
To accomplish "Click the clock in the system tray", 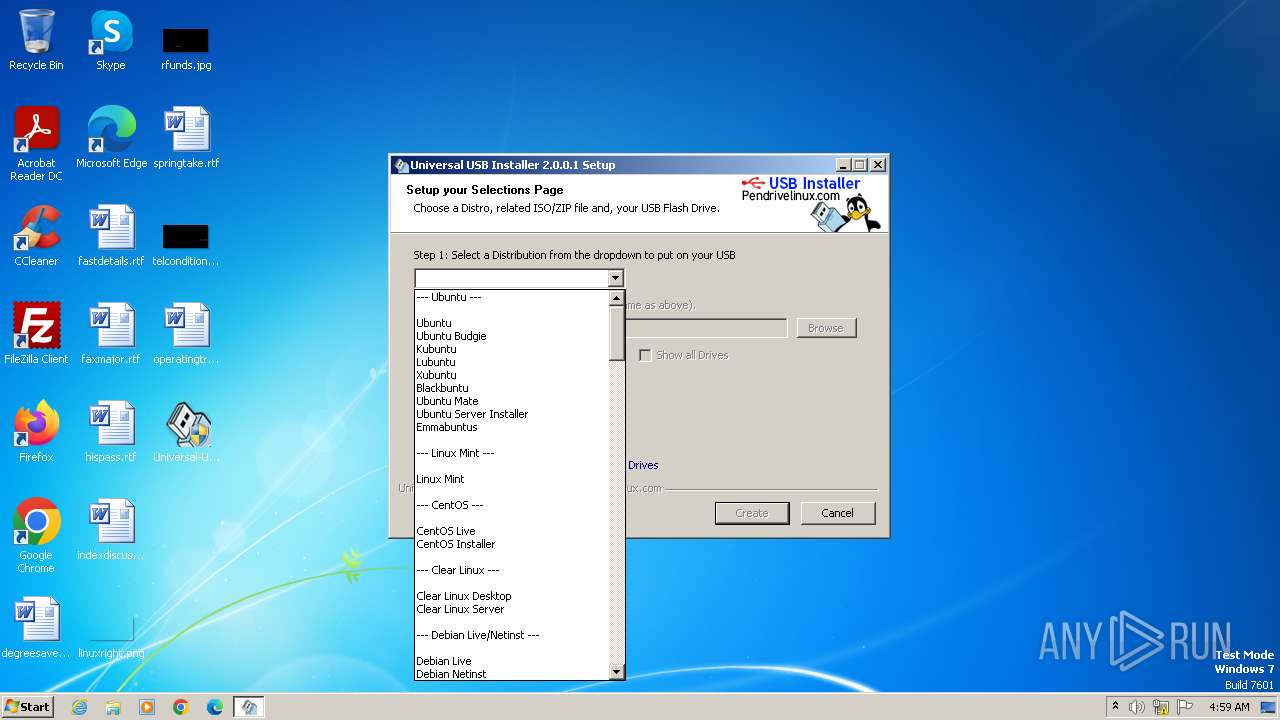I will pyautogui.click(x=1229, y=707).
